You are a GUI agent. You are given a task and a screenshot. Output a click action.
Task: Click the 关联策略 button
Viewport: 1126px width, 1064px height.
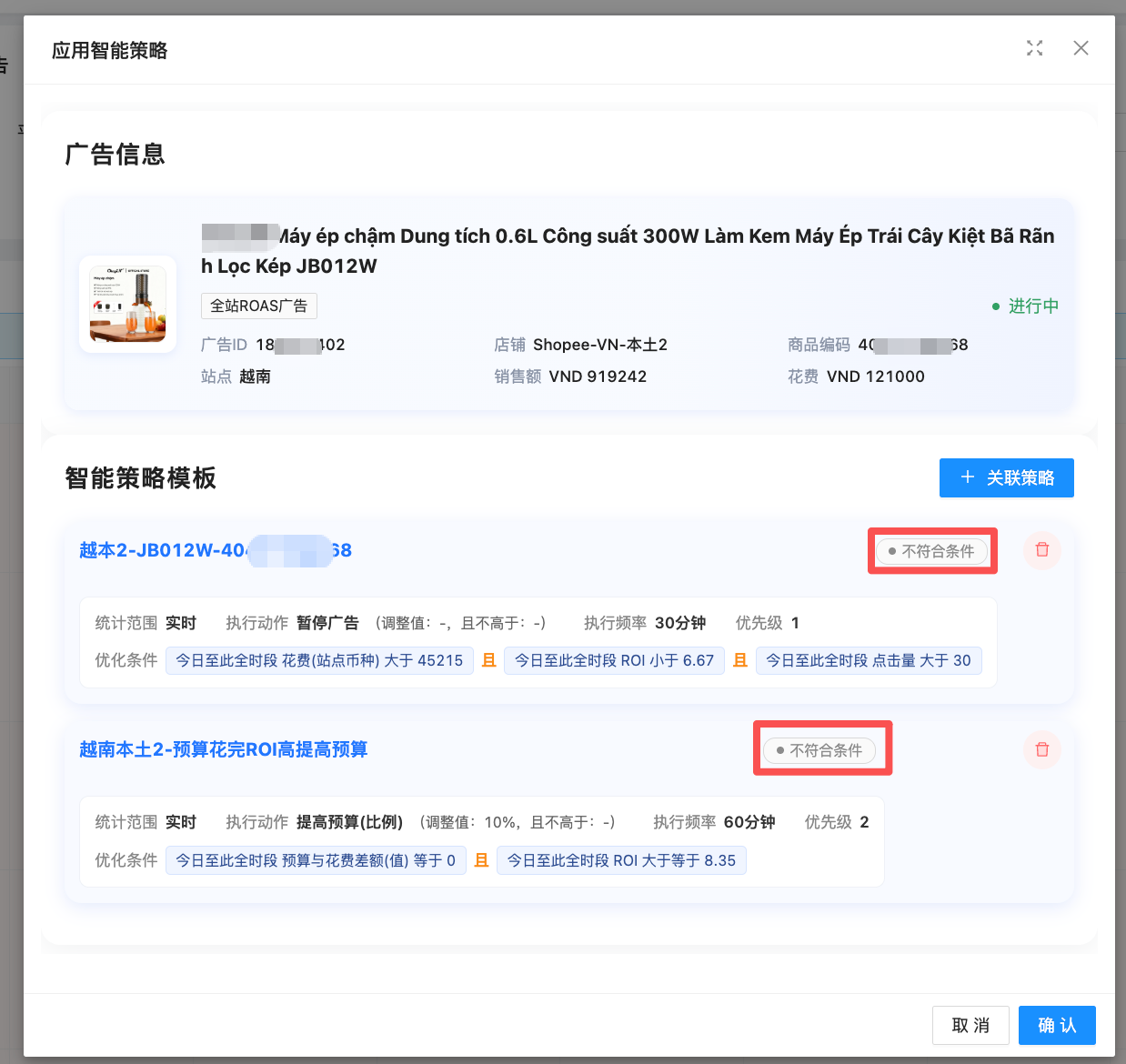pos(1006,477)
